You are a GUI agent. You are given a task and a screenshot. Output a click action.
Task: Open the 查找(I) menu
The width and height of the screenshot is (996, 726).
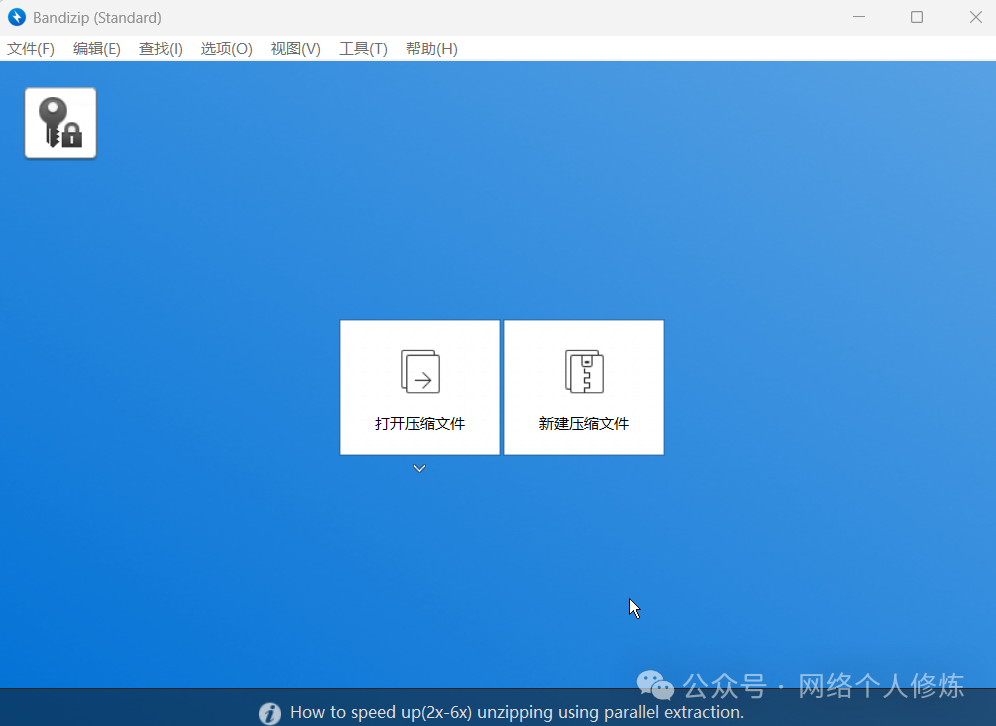tap(160, 48)
